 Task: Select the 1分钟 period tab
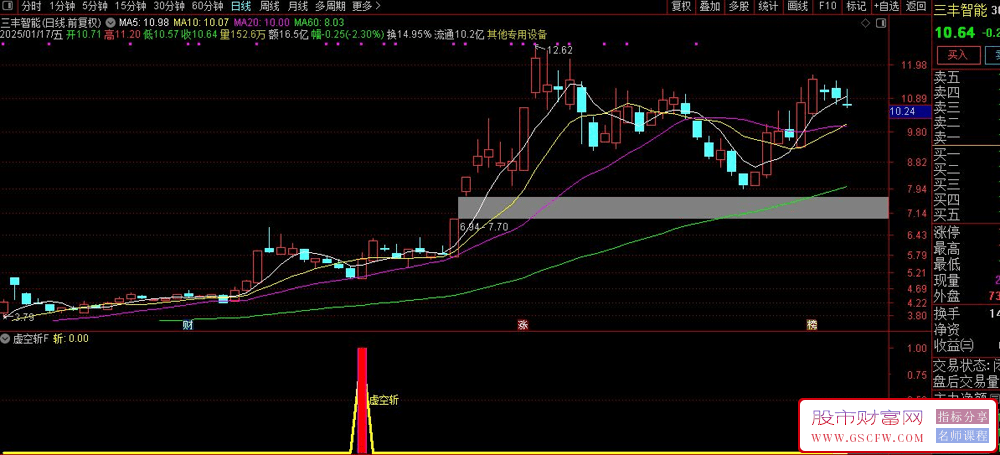[62, 6]
